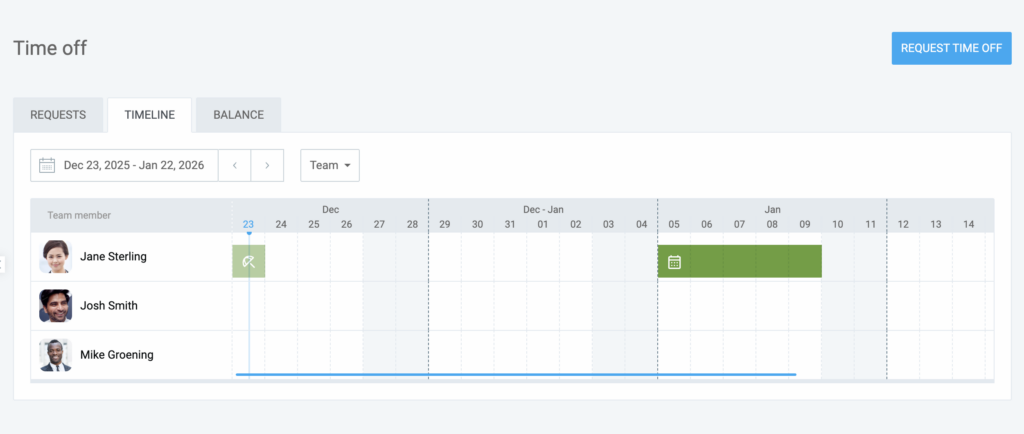The width and height of the screenshot is (1024, 434).
Task: Open the Team filter dropdown
Action: click(x=330, y=165)
